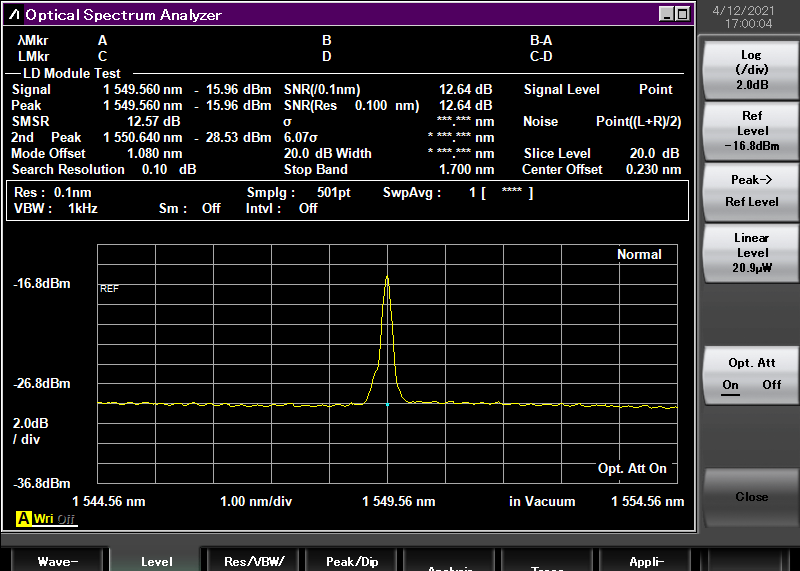The height and width of the screenshot is (571, 800).
Task: Click the Peak wavelength row value
Action: (x=142, y=106)
